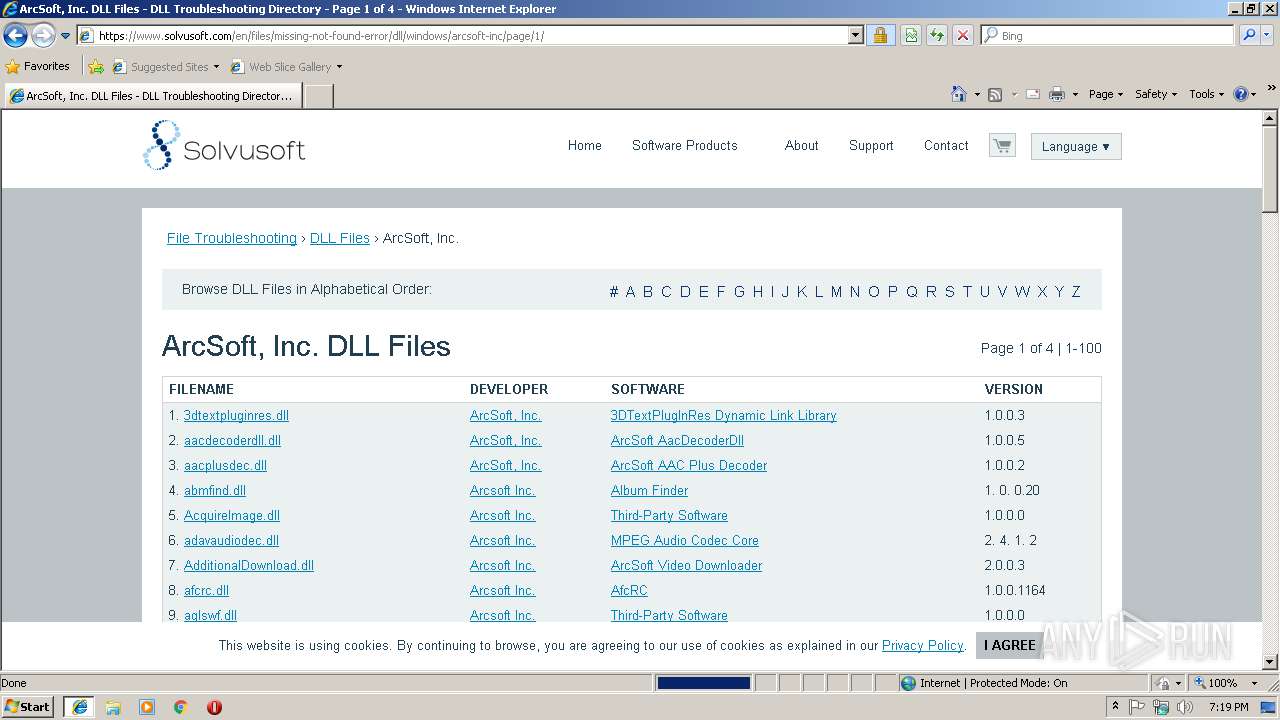The height and width of the screenshot is (720, 1280).
Task: Open the Privacy Policy link
Action: (x=922, y=646)
